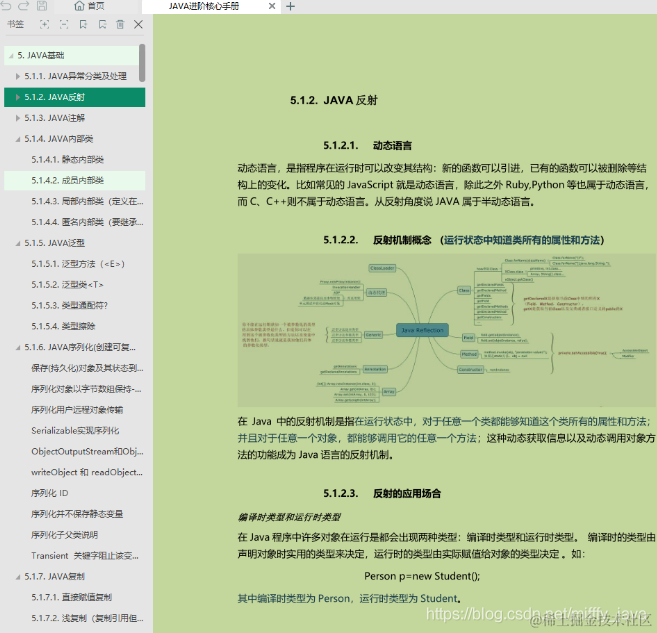657x633 pixels.
Task: Jump to bookmark 5.1.7.1. 直接赋值复制
Action: 72,597
